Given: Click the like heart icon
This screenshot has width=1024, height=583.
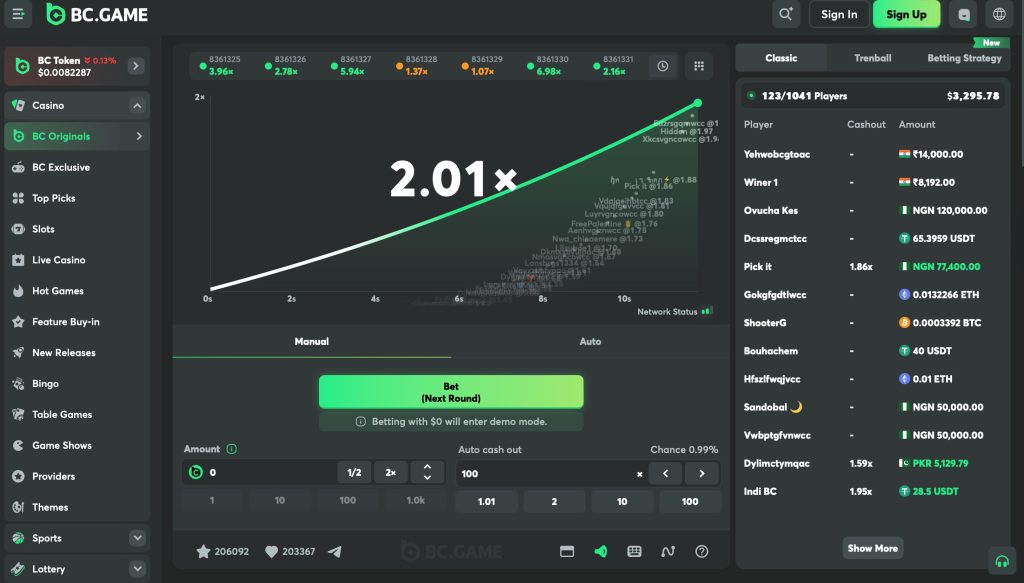Looking at the screenshot, I should [272, 552].
